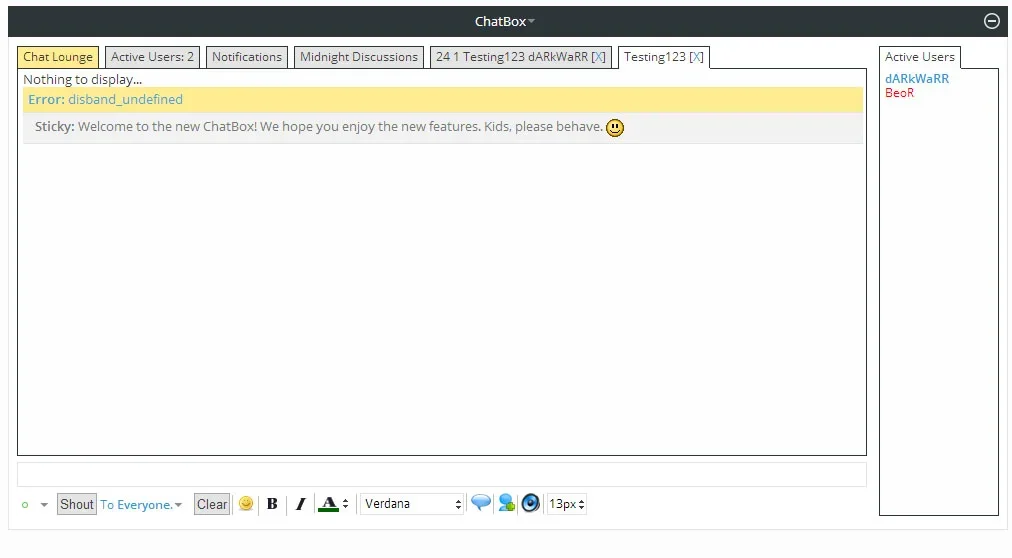
Task: Open the To Everyone recipient dropdown
Action: point(141,505)
